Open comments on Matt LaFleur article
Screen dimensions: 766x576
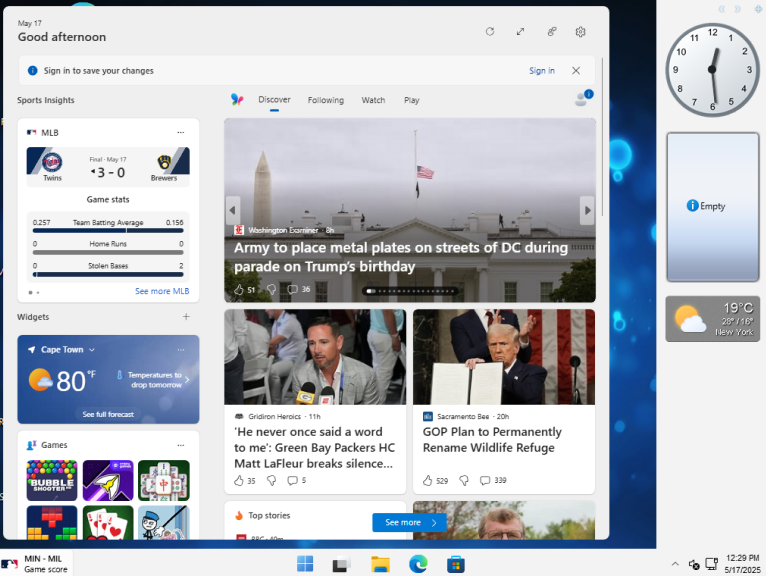tap(292, 481)
